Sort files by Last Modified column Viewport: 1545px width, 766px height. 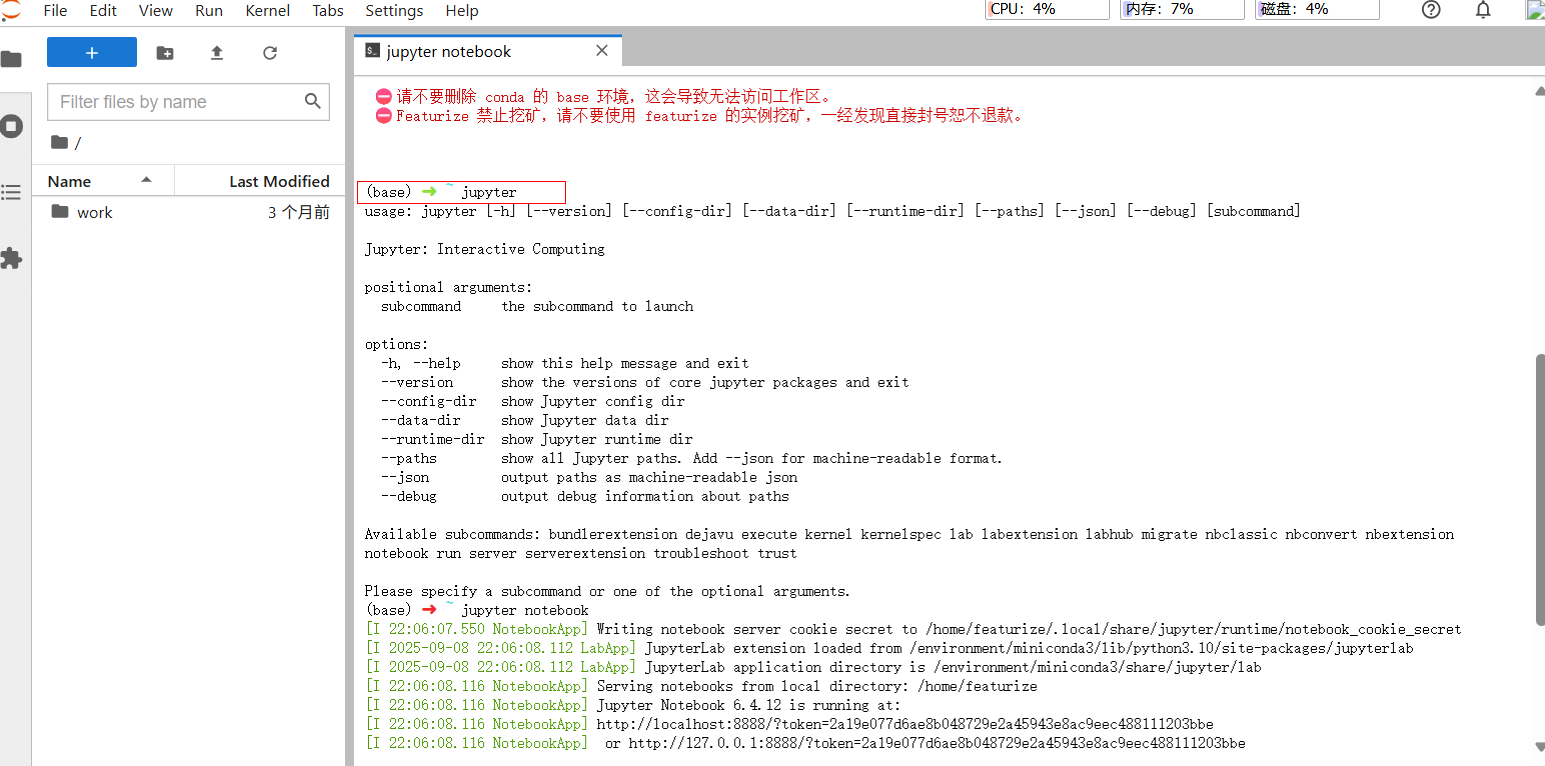260,181
